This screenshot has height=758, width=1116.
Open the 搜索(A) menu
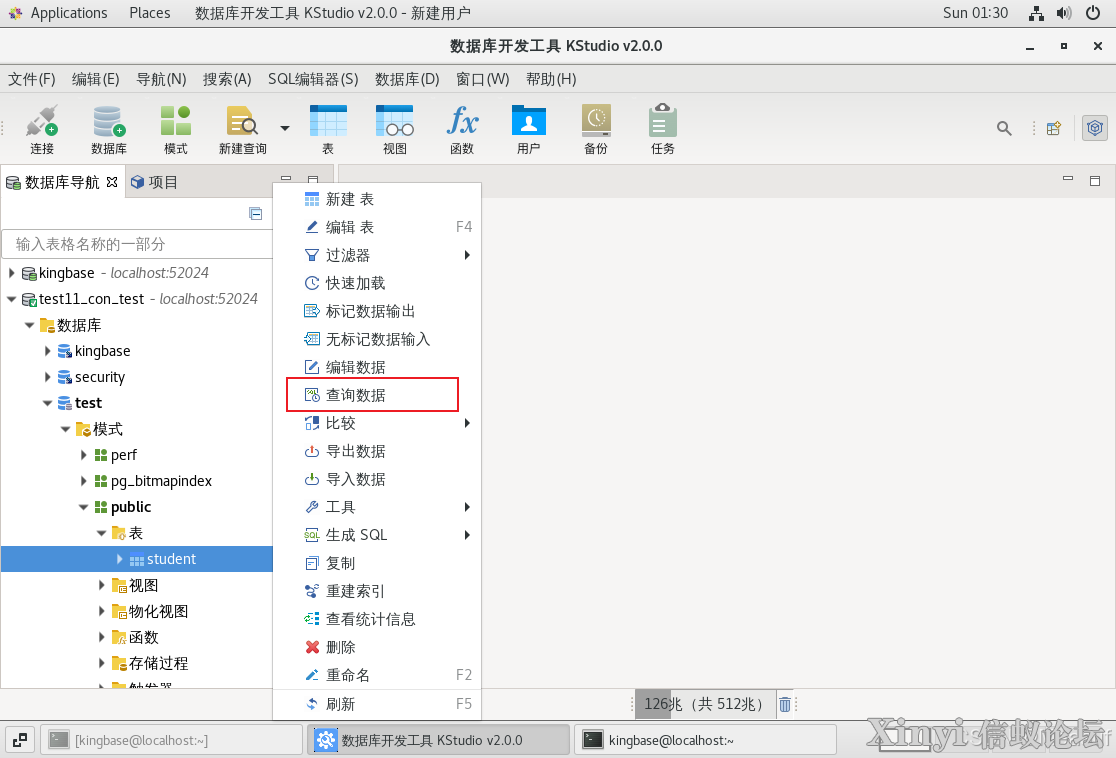227,79
